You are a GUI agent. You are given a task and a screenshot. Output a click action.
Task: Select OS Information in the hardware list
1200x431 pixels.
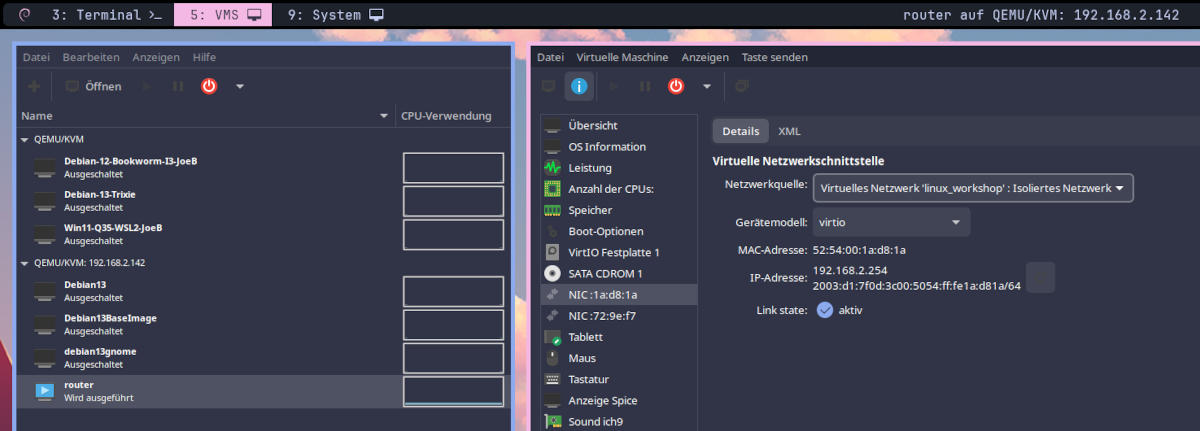[x=618, y=147]
